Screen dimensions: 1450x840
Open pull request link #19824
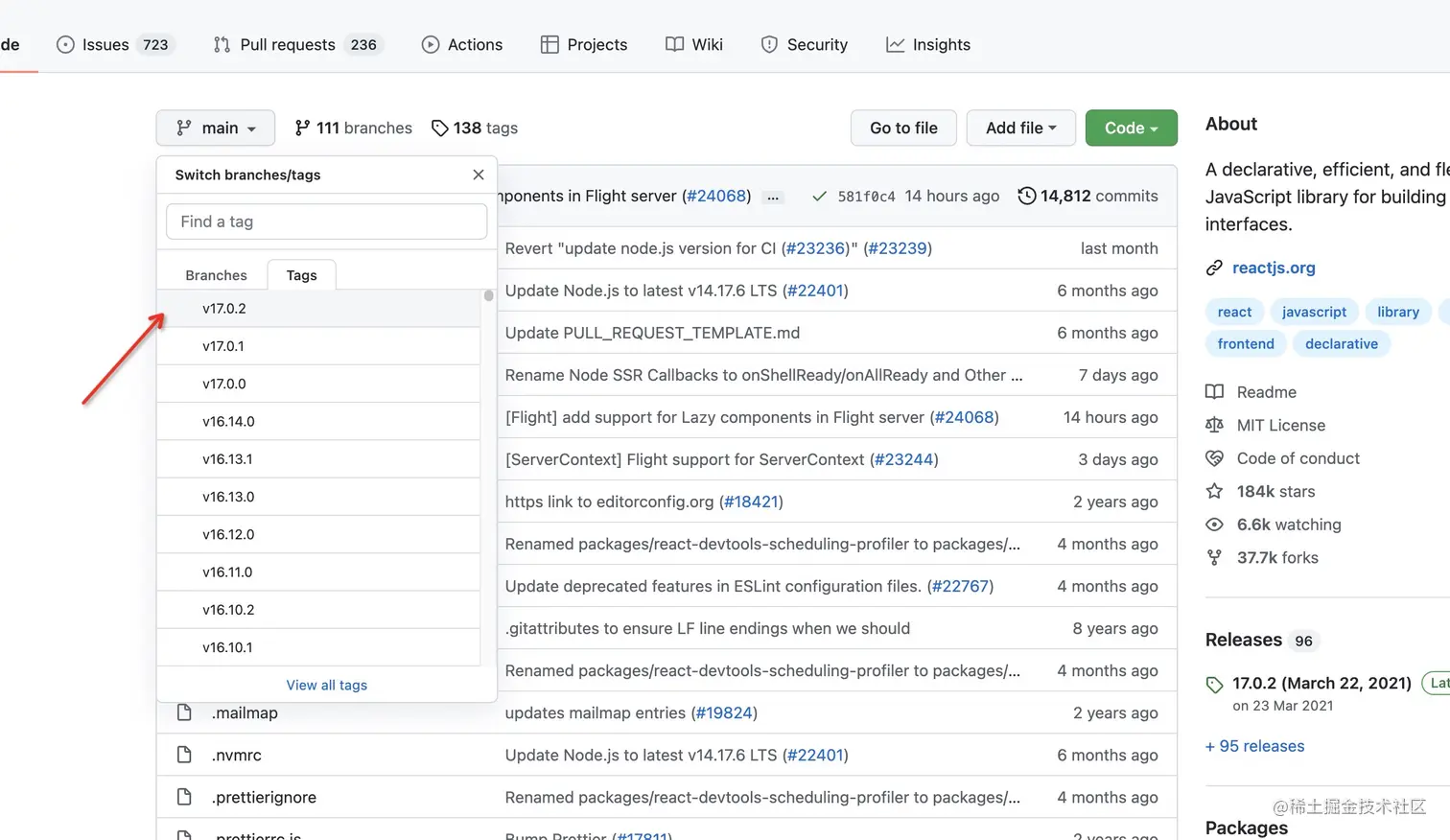click(x=724, y=712)
